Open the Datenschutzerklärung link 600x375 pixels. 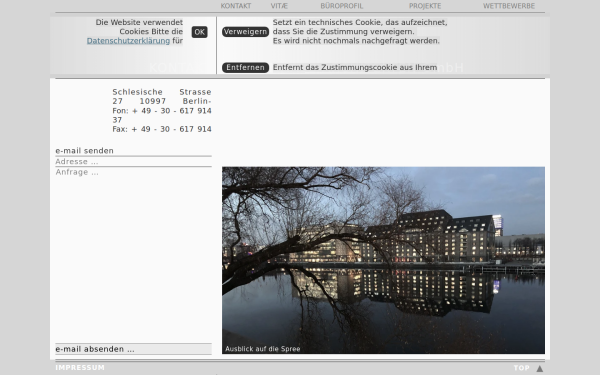click(128, 41)
